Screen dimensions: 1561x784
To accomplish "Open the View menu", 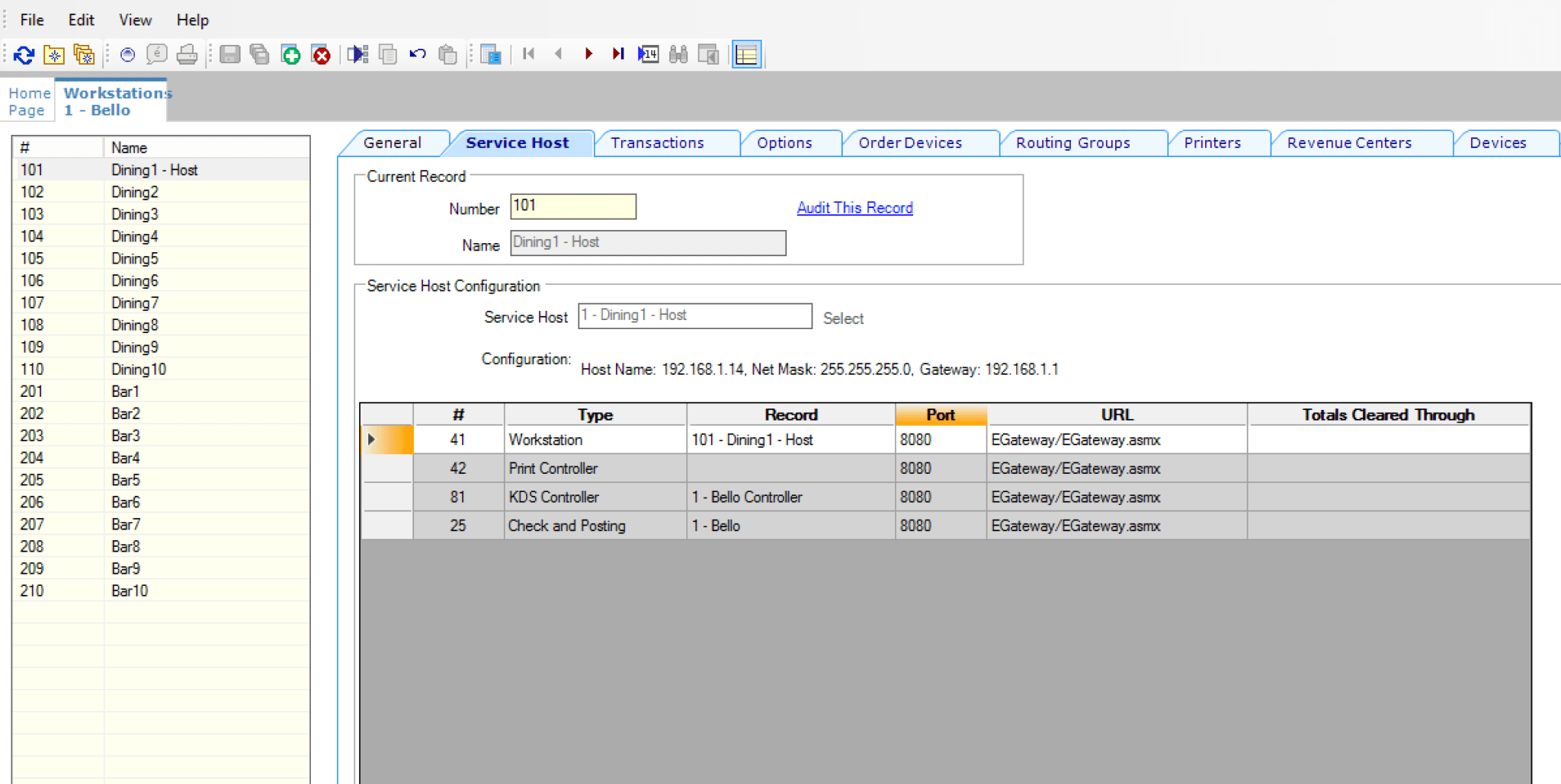I will 134,20.
